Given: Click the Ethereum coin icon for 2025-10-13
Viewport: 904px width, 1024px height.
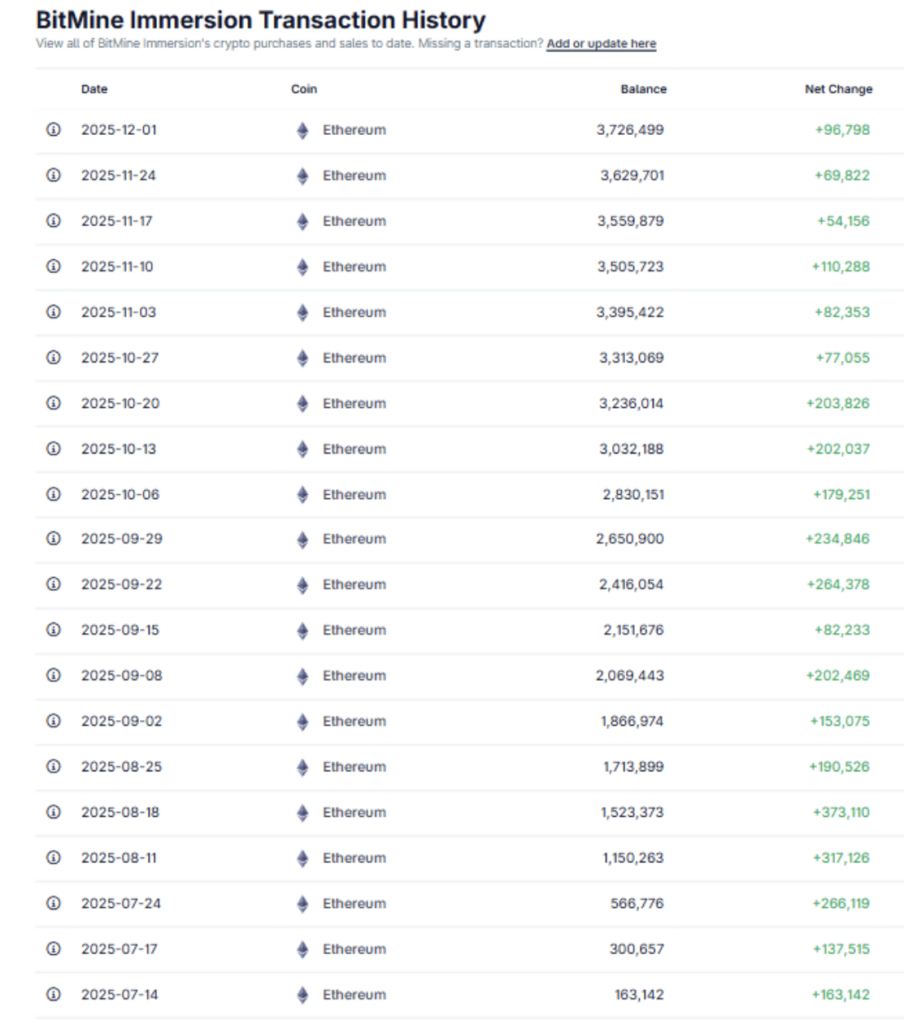Looking at the screenshot, I should pos(301,449).
